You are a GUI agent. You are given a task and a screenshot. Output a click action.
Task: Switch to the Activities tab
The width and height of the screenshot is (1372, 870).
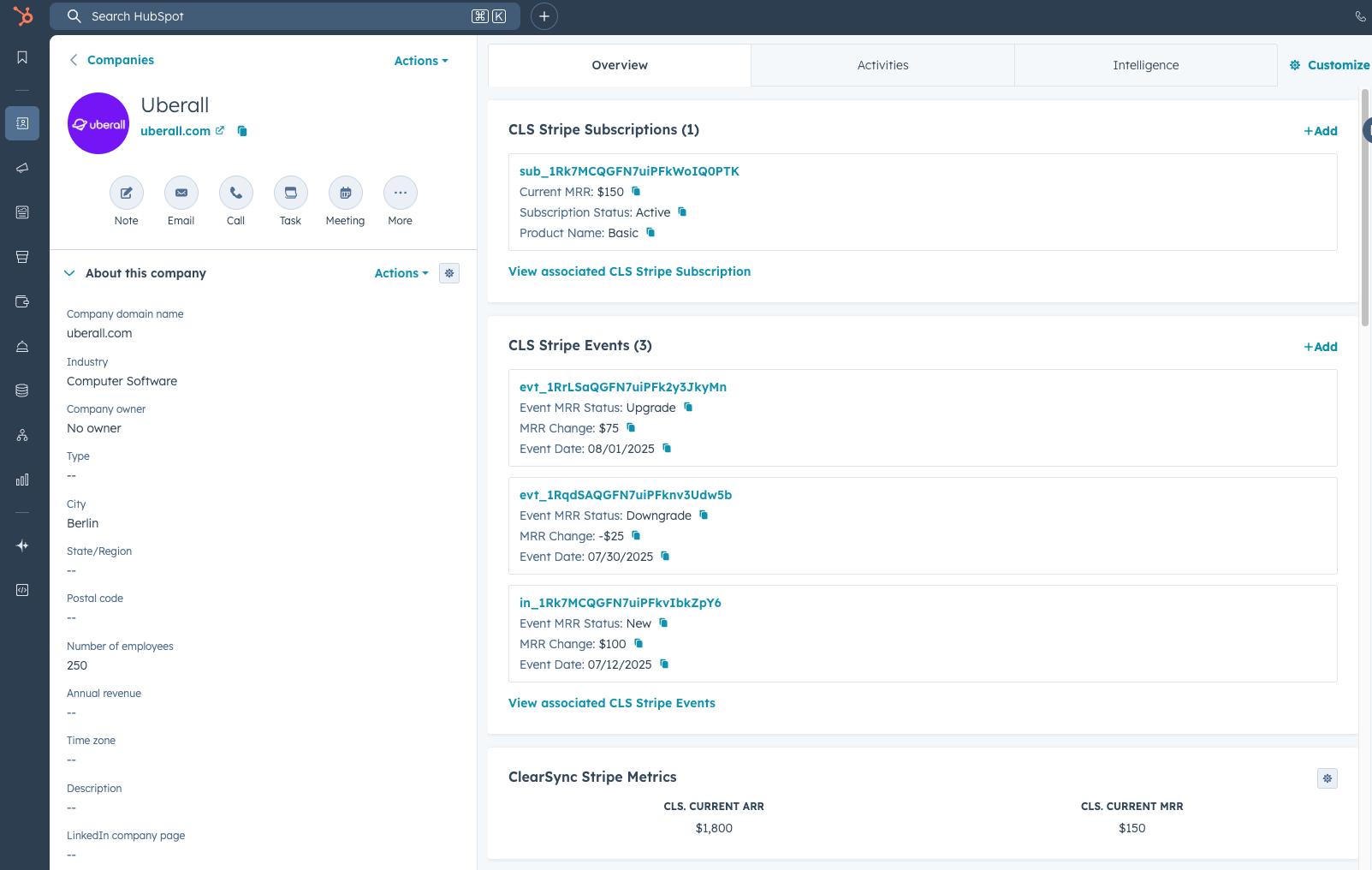point(883,65)
